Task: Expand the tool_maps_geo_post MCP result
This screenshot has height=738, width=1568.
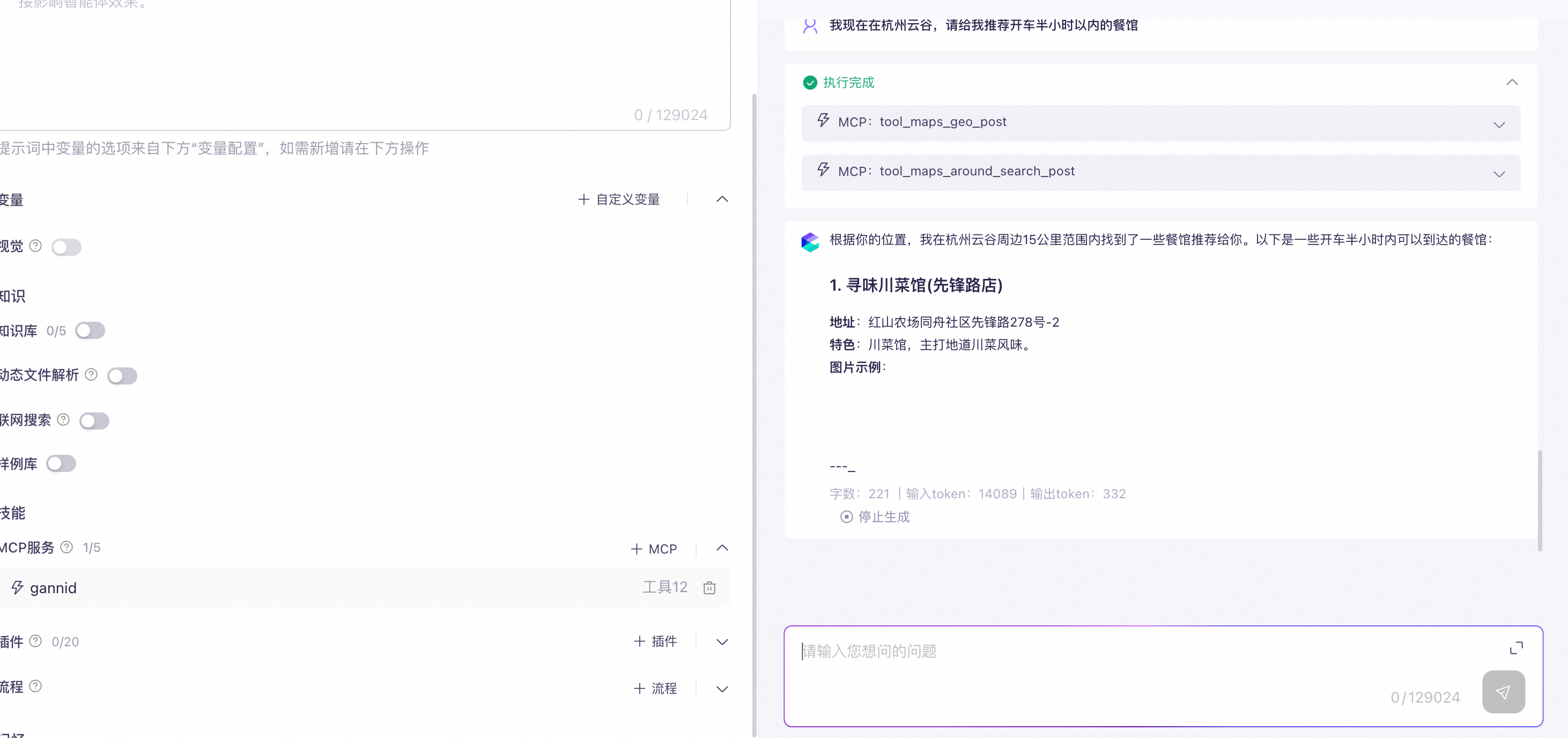Action: 1499,124
